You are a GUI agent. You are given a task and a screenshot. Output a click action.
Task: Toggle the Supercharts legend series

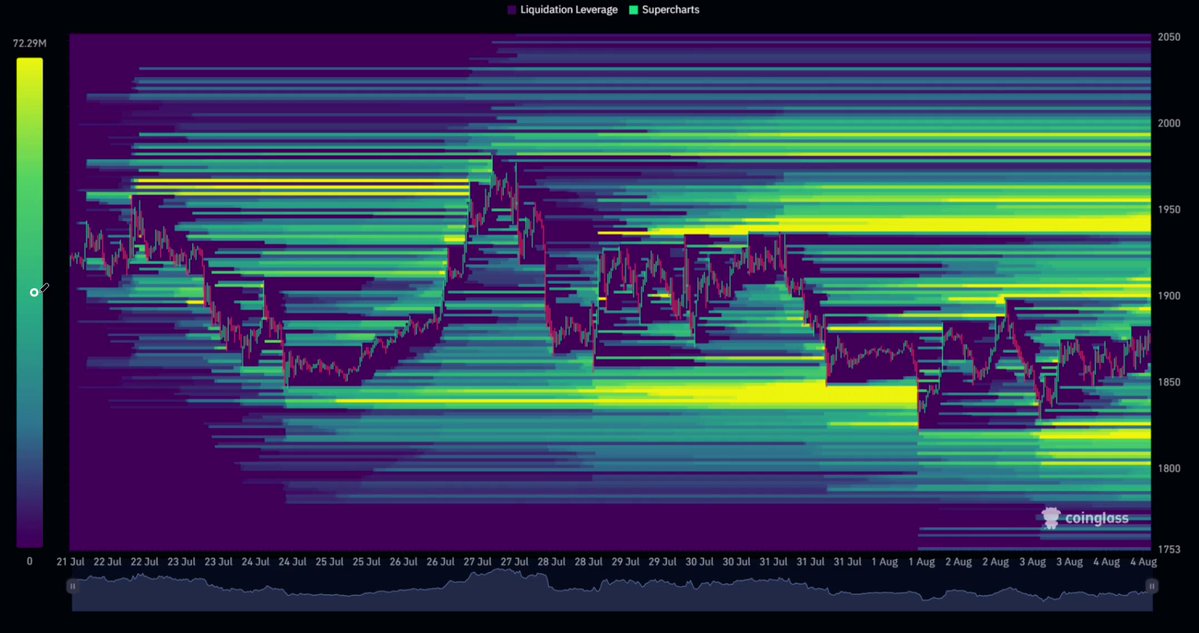click(664, 10)
